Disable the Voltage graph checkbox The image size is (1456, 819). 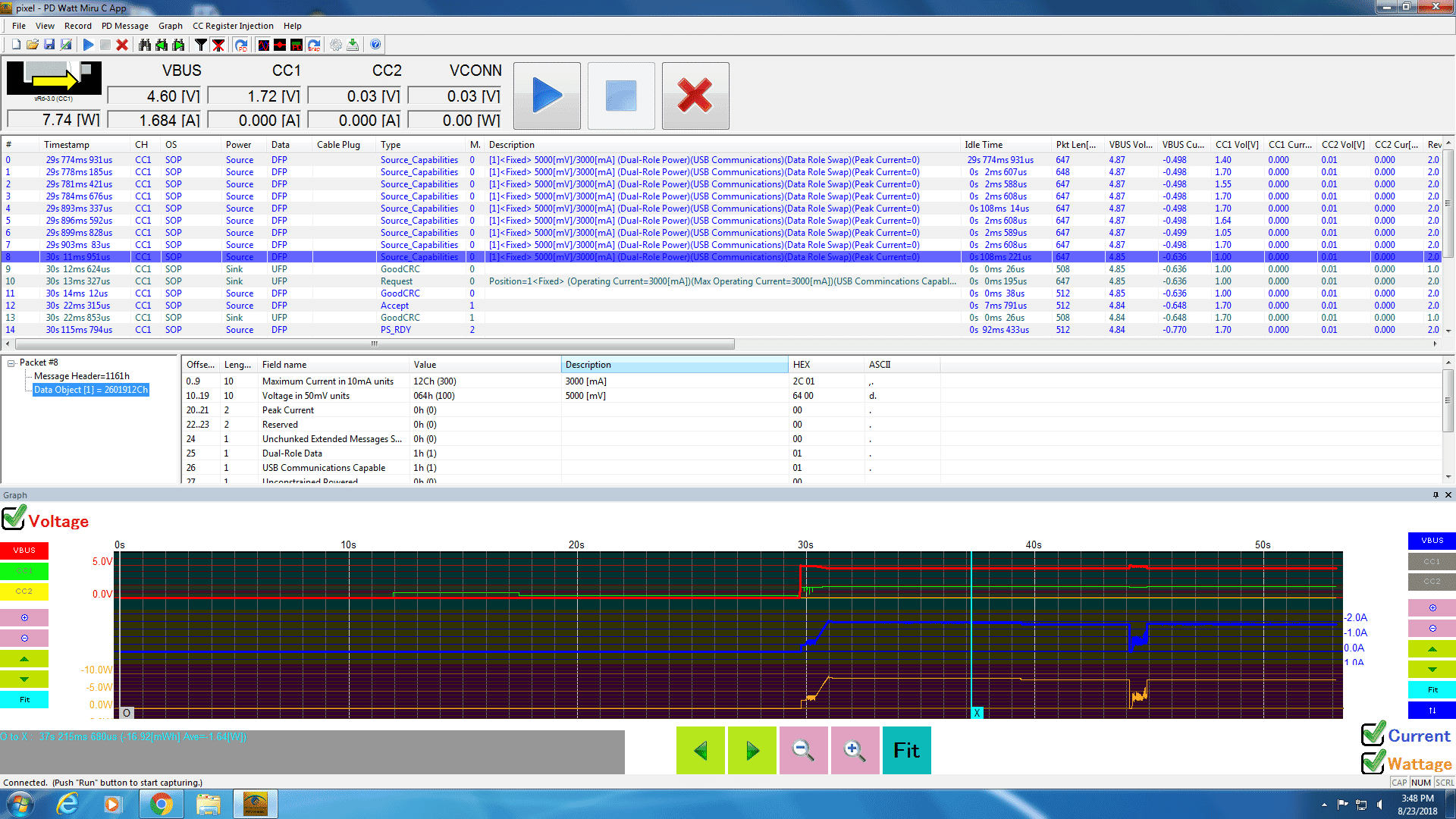point(14,518)
